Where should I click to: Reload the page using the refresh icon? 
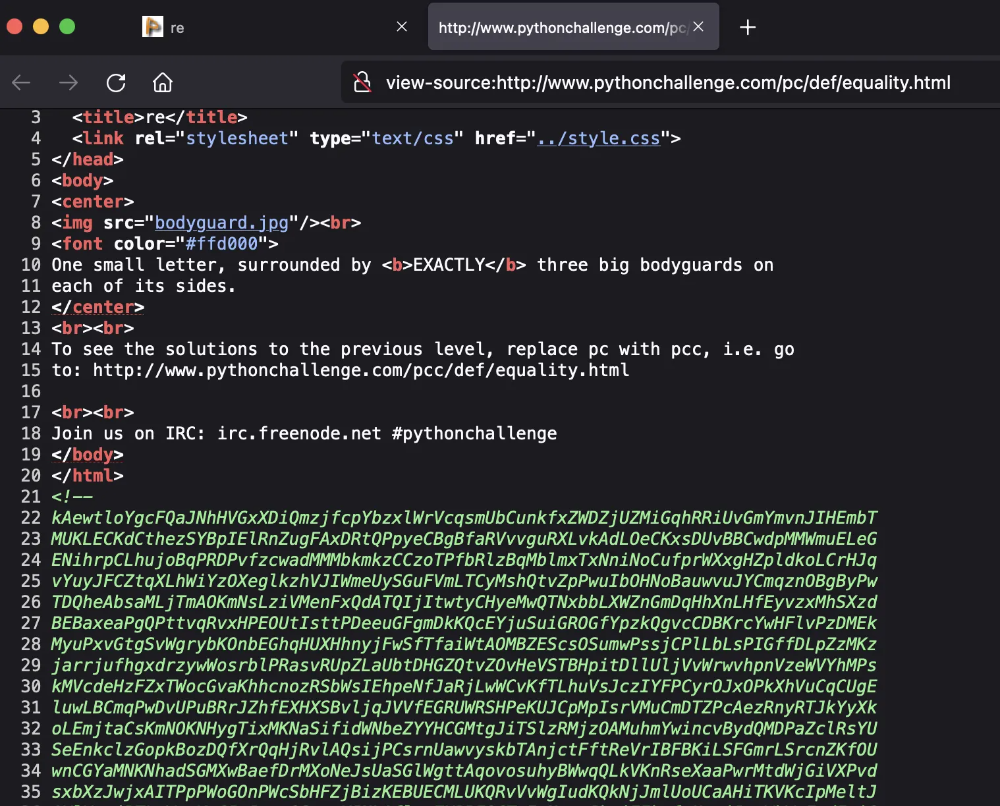point(115,83)
